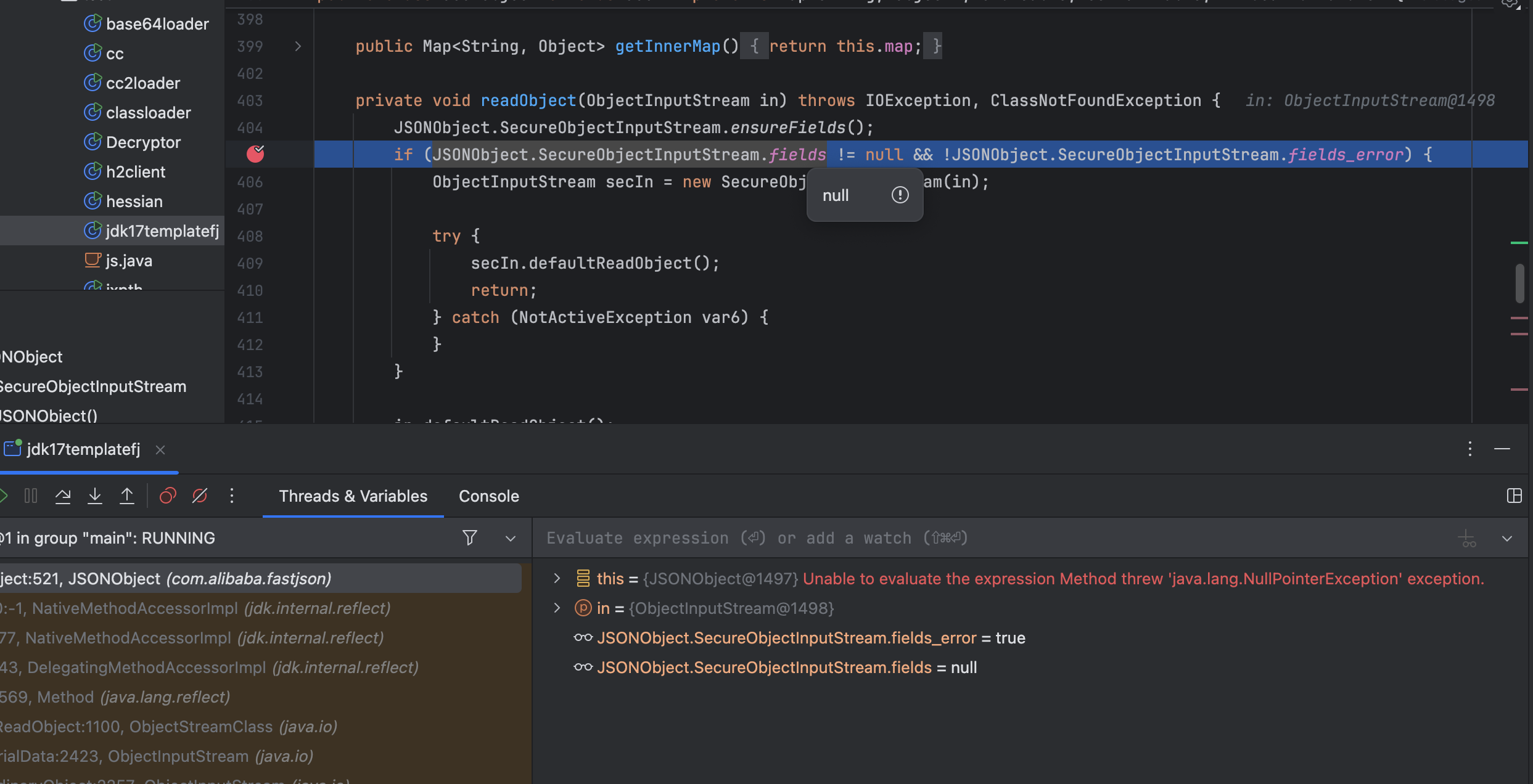Expand the 'this' JSONObject variable
This screenshot has width=1533, height=784.
557,578
